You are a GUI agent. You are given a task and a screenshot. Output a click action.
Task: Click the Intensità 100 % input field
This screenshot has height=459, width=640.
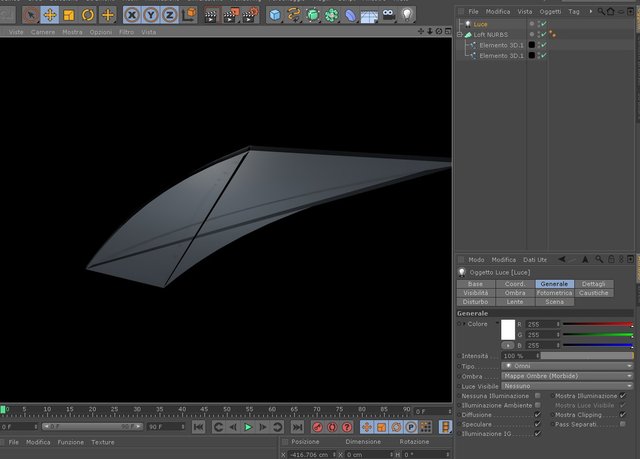(x=520, y=356)
